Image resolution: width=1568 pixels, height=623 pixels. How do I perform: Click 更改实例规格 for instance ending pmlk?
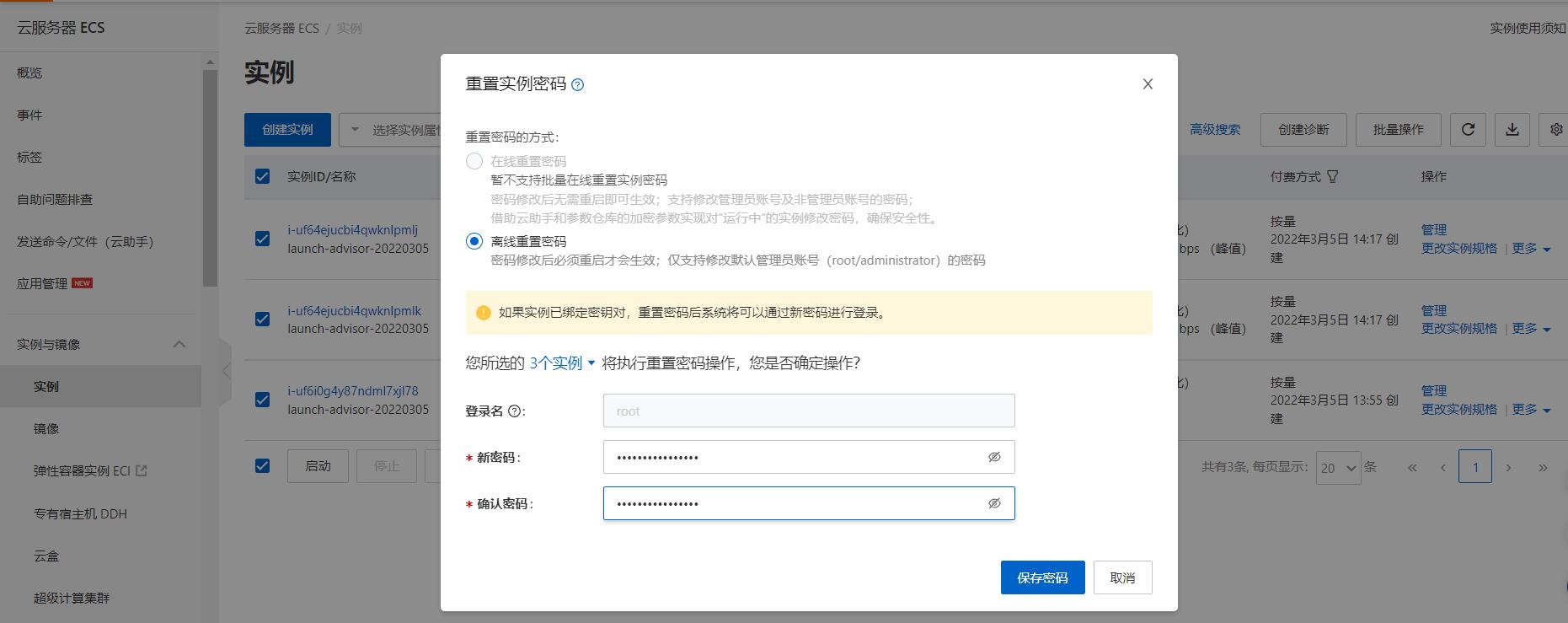[x=1459, y=329]
